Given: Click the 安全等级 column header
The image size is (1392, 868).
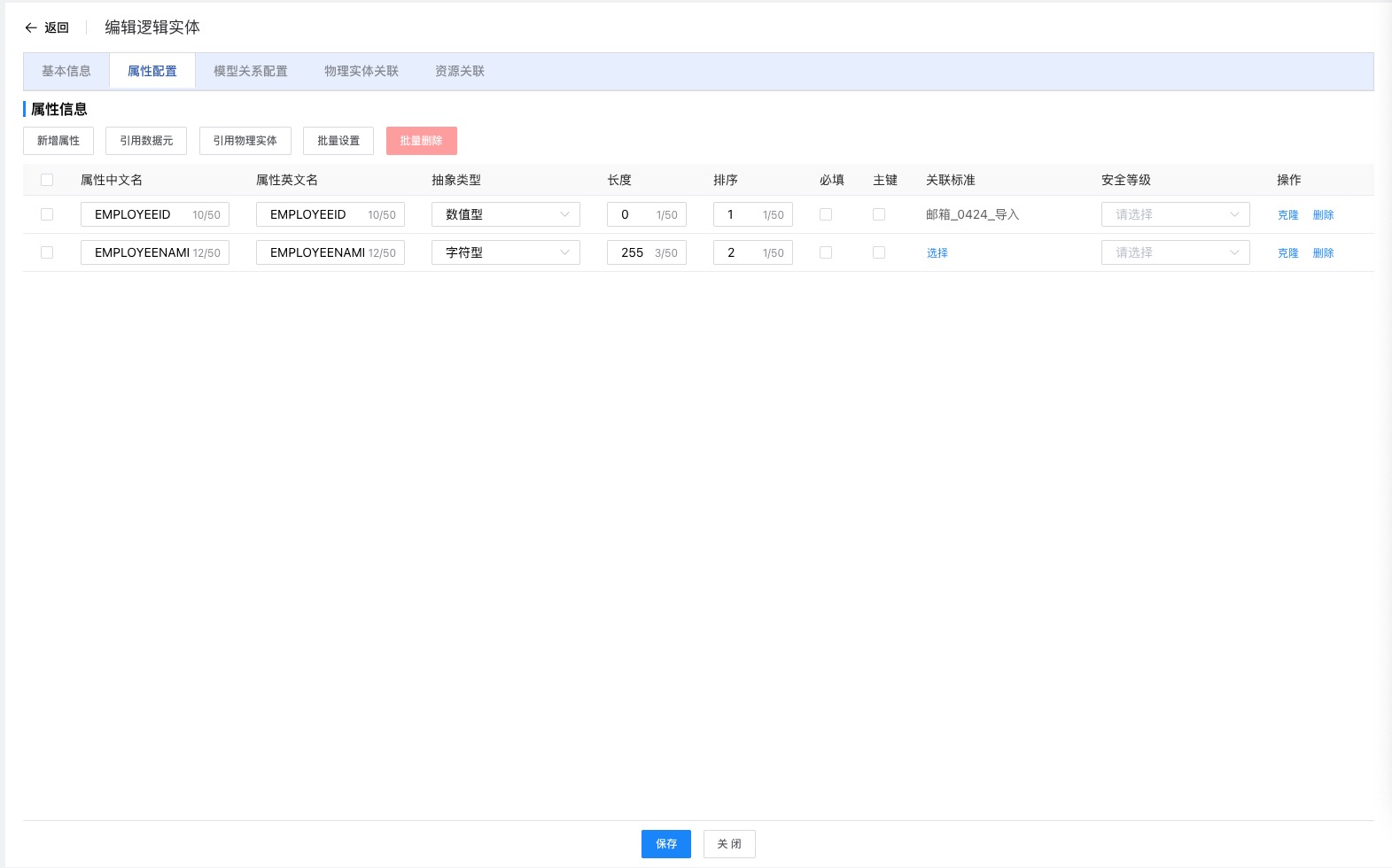Looking at the screenshot, I should click(x=1126, y=180).
